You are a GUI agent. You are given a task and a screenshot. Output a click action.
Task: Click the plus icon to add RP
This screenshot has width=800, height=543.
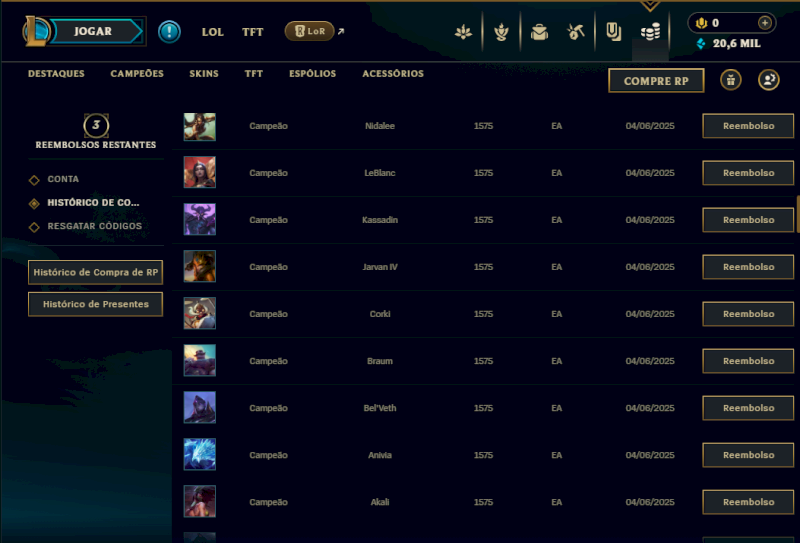764,23
